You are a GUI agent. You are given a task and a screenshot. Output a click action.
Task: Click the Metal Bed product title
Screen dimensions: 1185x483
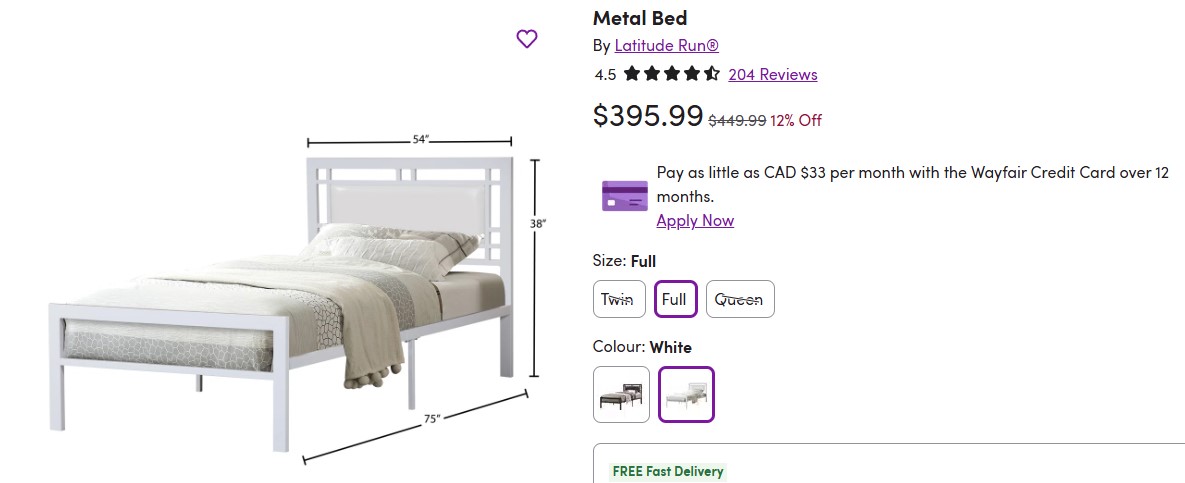[x=640, y=18]
